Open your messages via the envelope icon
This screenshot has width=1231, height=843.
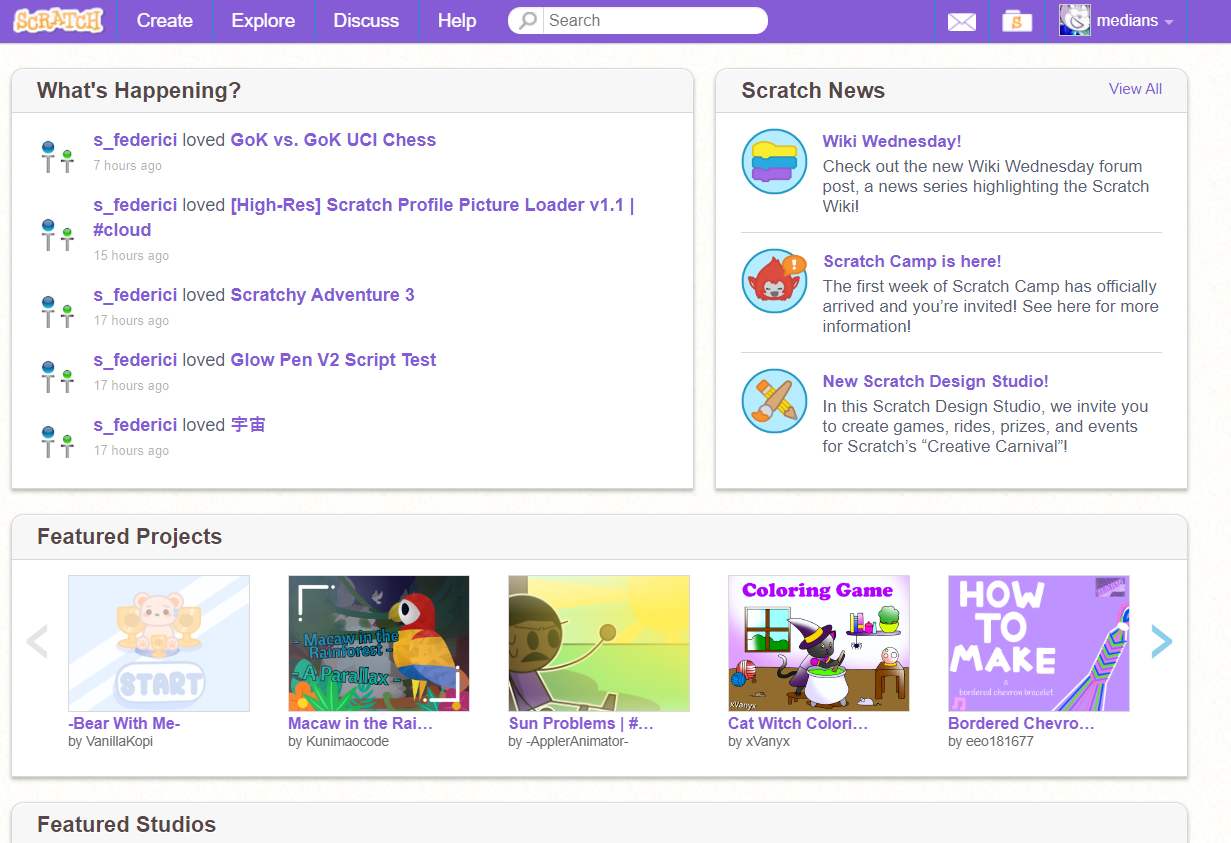click(961, 21)
